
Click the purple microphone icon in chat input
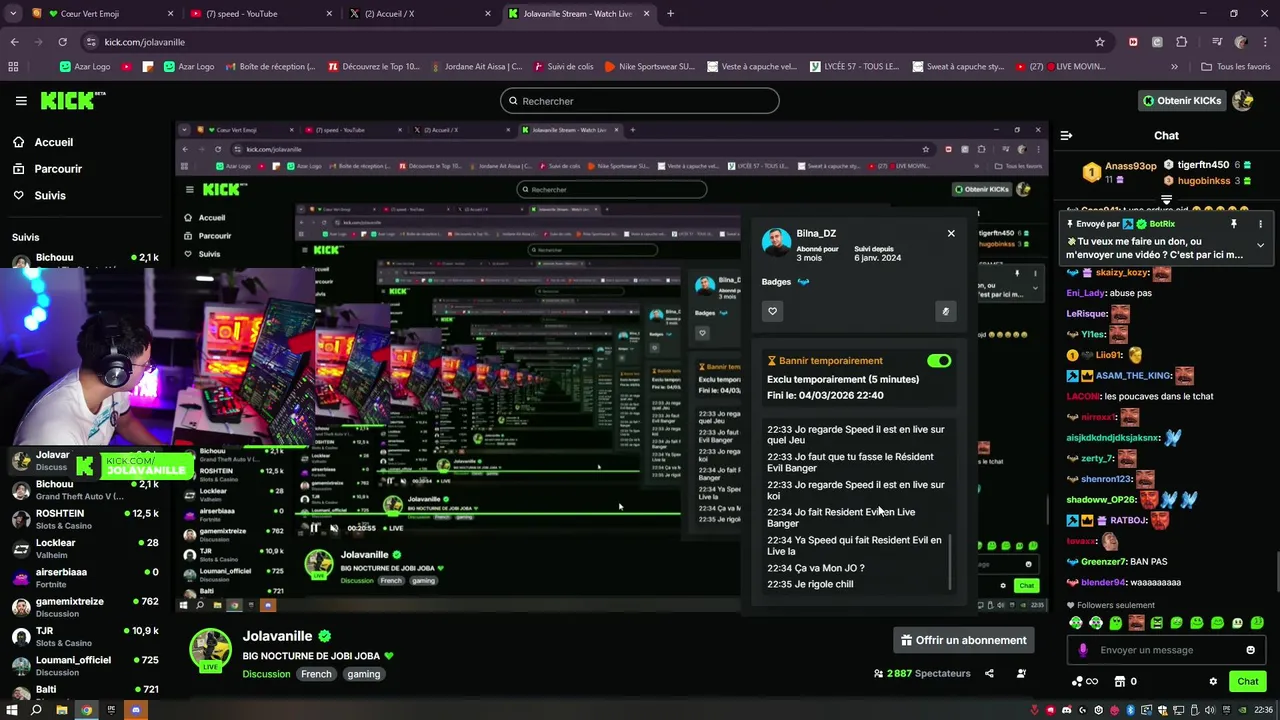tap(1083, 650)
